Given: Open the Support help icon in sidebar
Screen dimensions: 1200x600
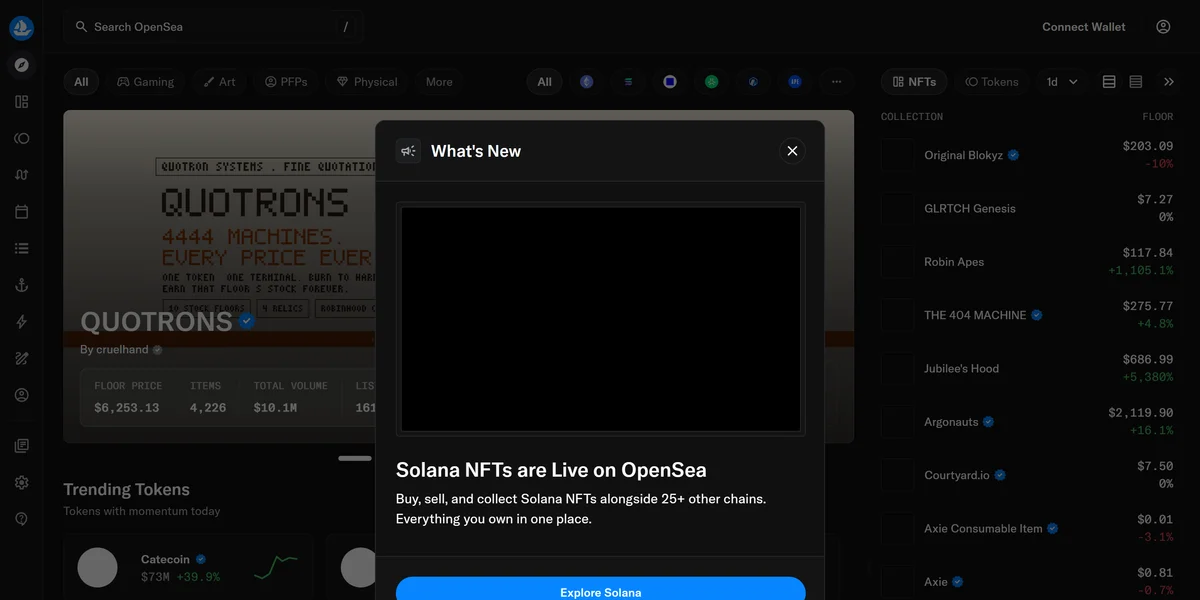Looking at the screenshot, I should coord(22,519).
